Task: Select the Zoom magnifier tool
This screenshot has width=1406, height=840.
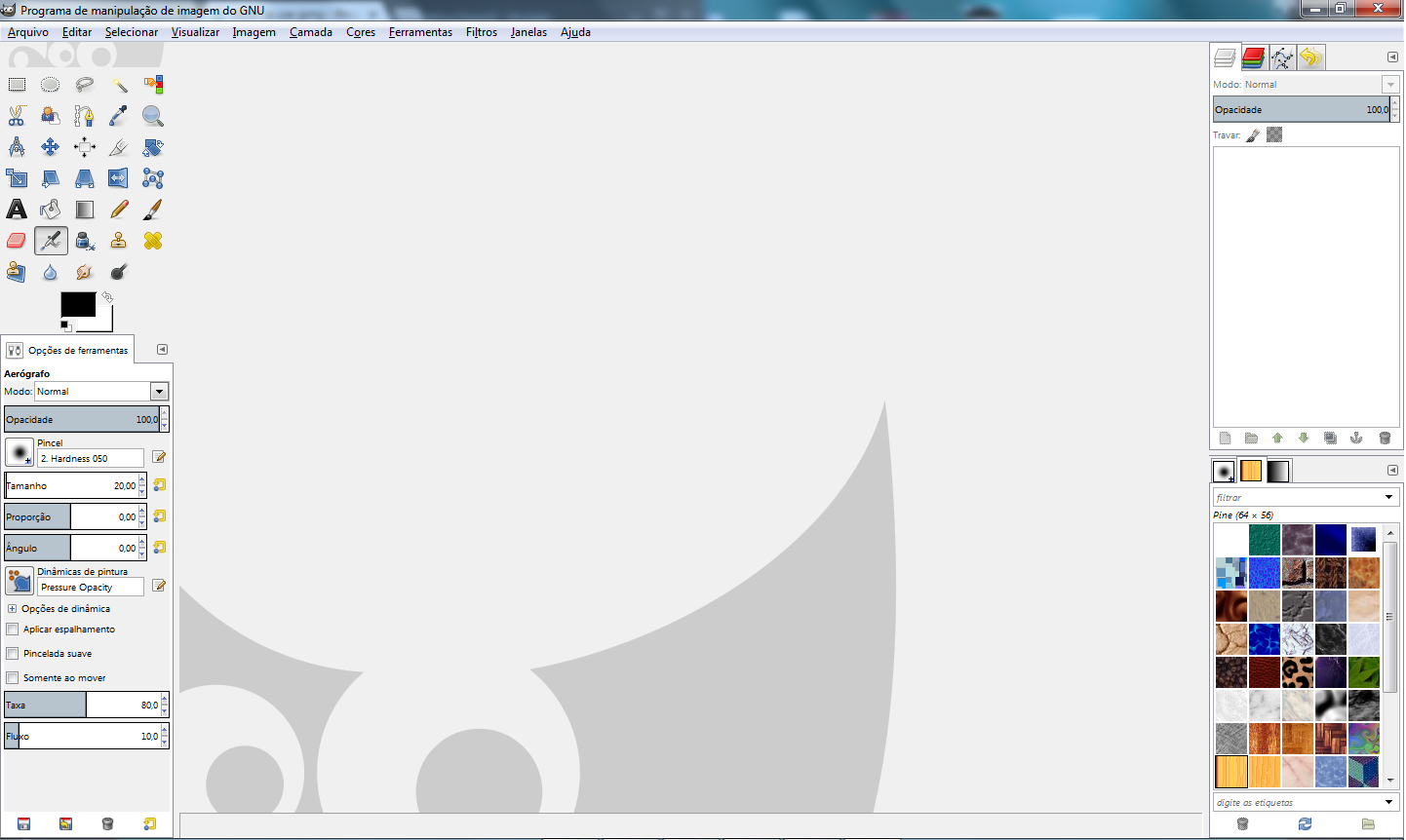Action: [x=153, y=116]
